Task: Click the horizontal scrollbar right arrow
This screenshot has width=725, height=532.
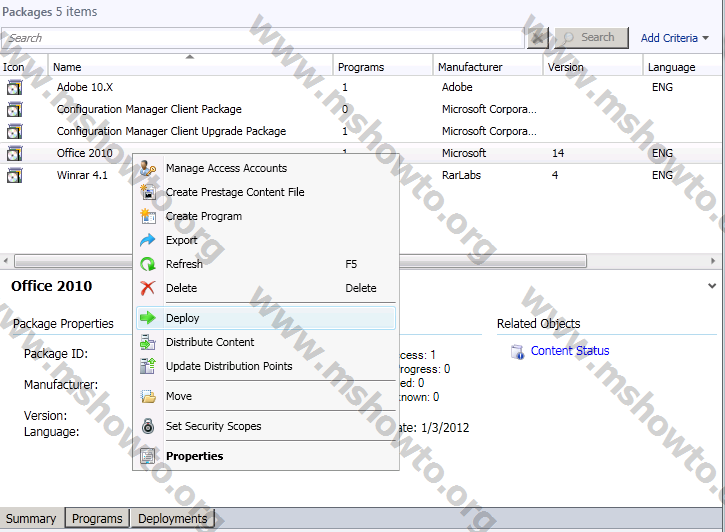Action: pos(713,261)
